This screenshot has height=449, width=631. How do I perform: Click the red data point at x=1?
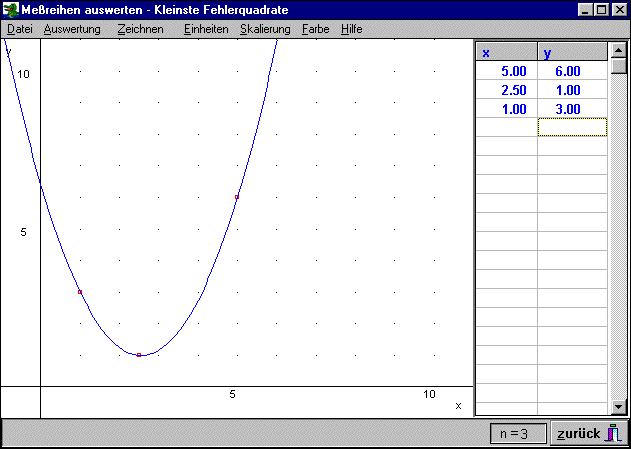[x=80, y=292]
